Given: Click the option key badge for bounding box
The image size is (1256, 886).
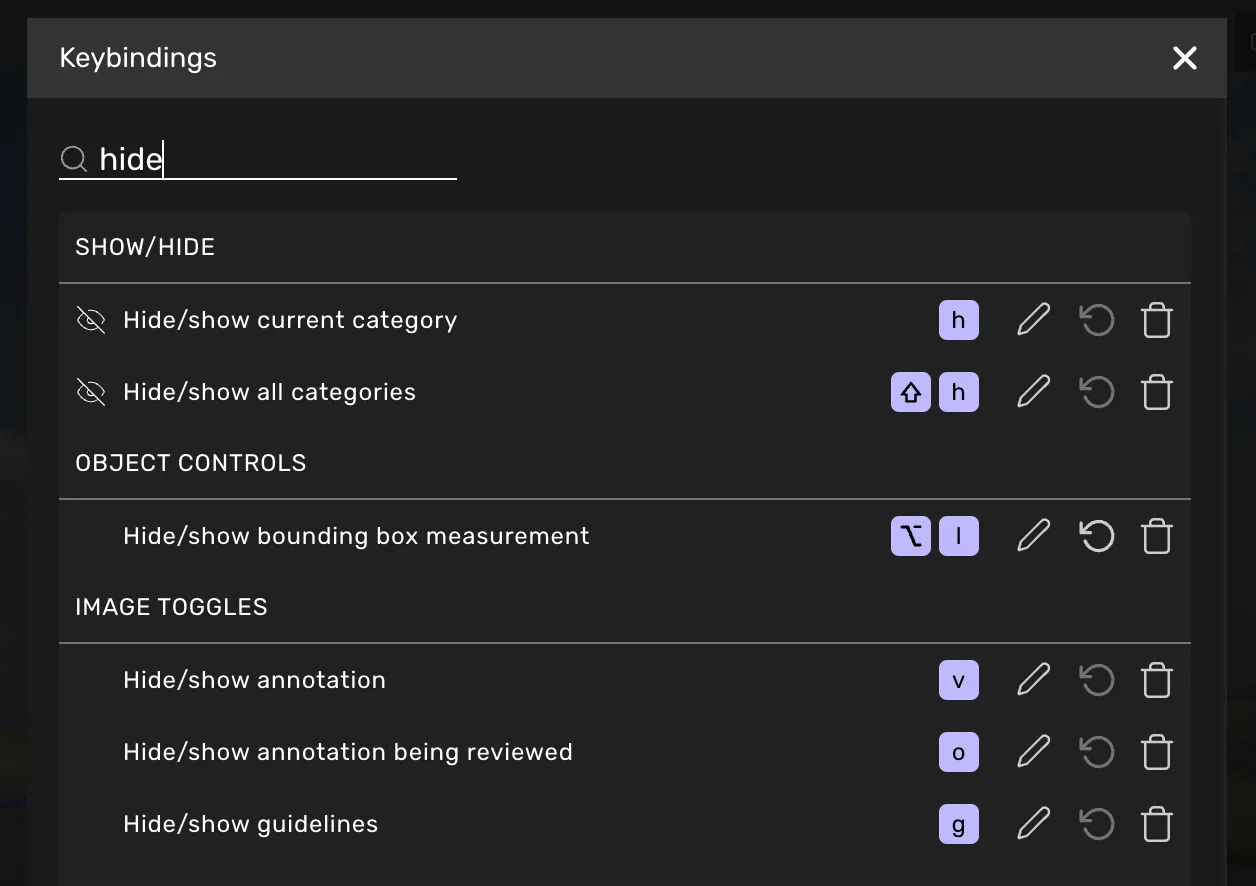Looking at the screenshot, I should [911, 536].
